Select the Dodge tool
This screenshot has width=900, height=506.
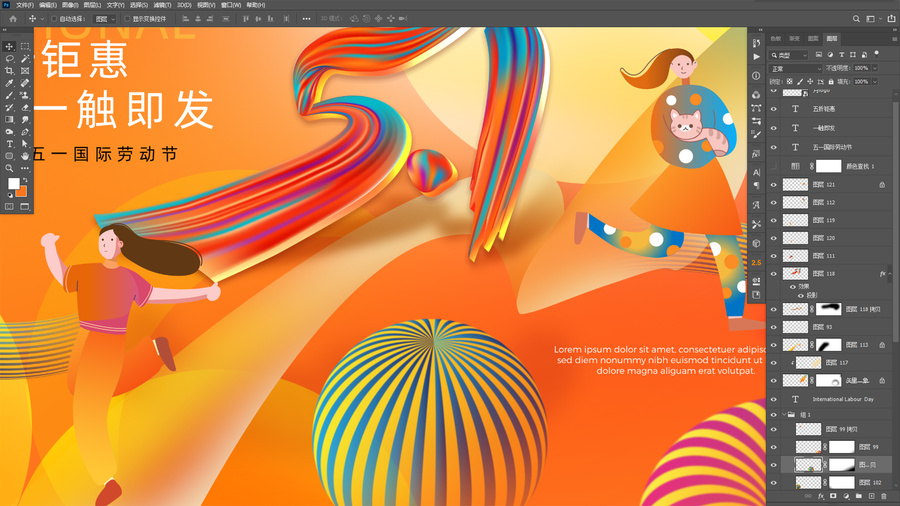pyautogui.click(x=9, y=132)
